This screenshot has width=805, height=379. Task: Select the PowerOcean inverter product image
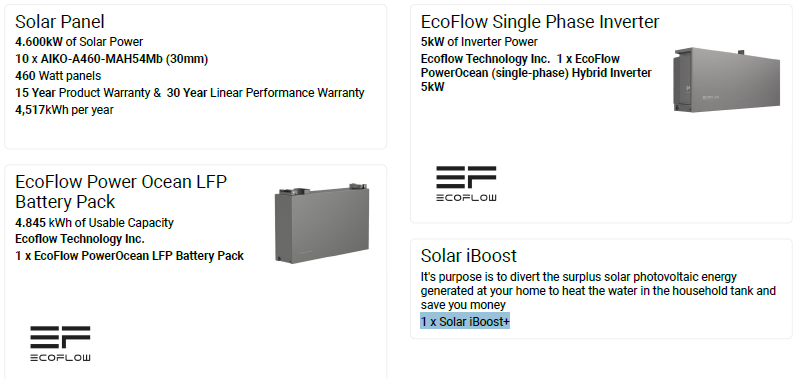(x=726, y=80)
